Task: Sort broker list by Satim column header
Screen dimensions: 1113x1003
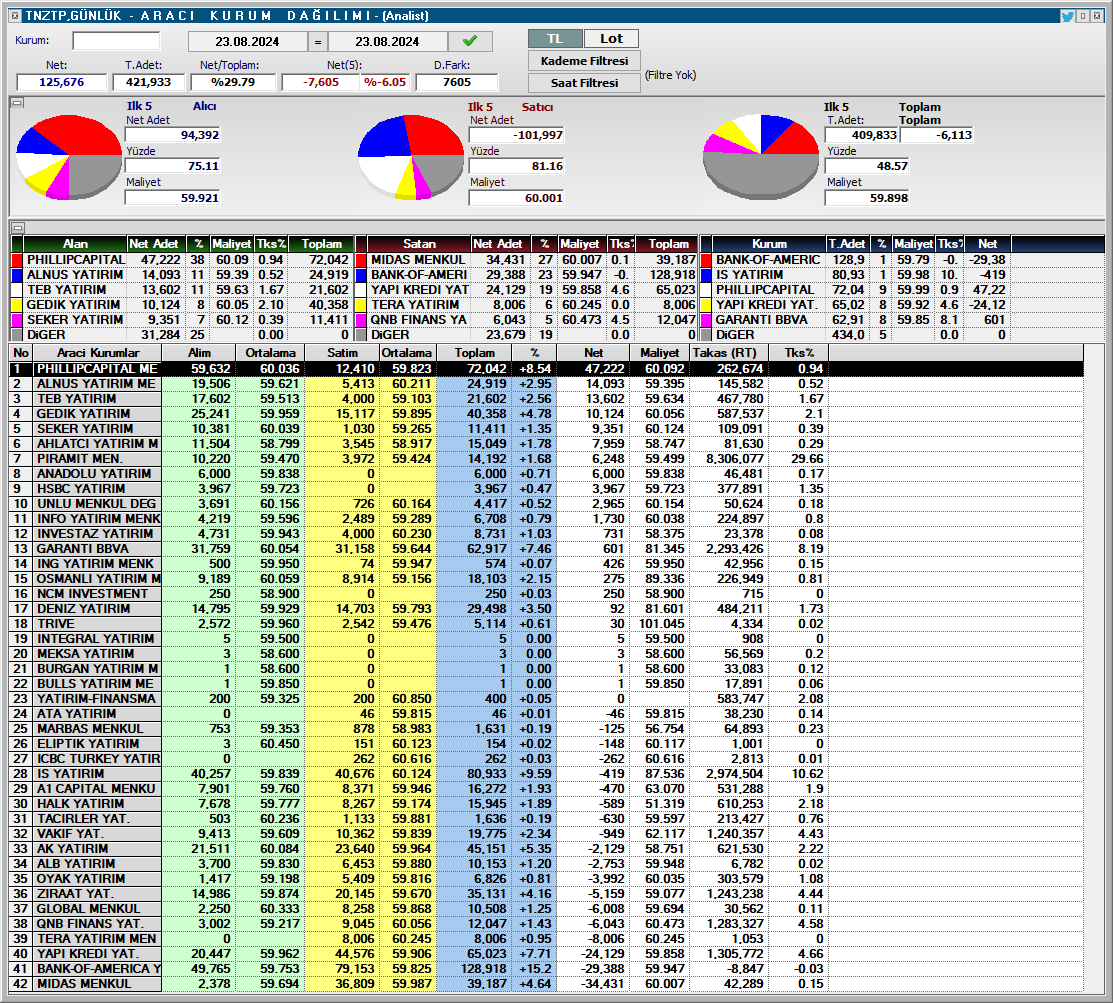Action: point(342,353)
